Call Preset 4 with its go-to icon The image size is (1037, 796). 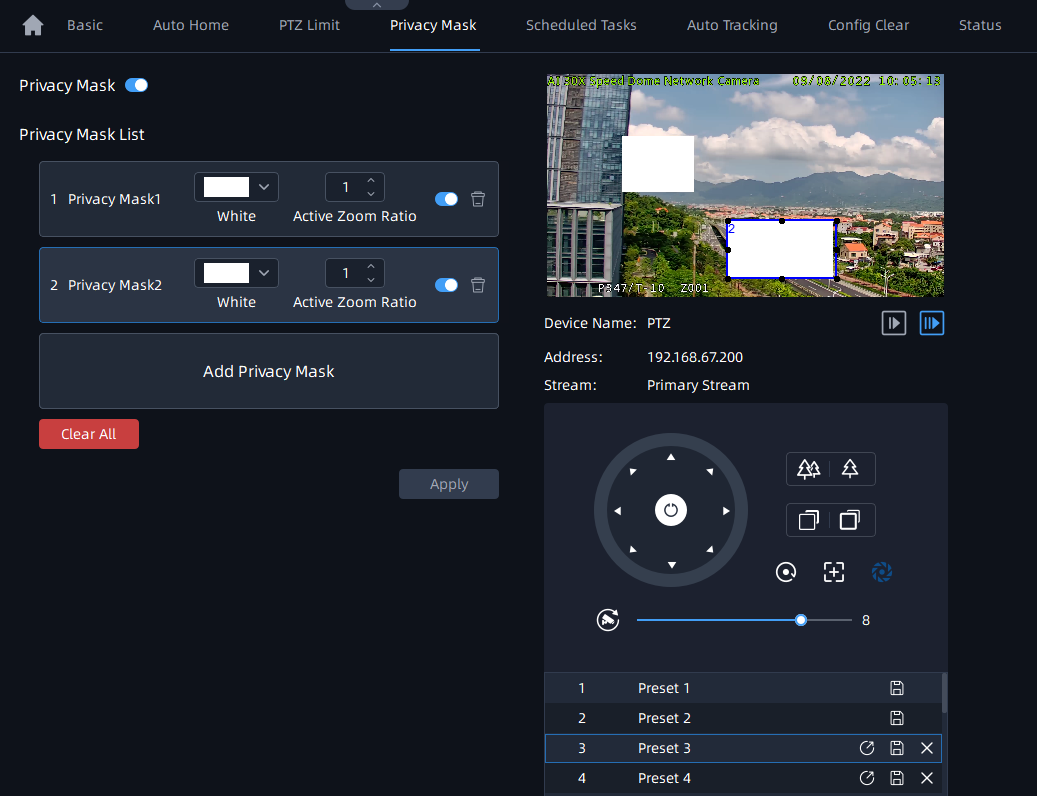coord(867,778)
